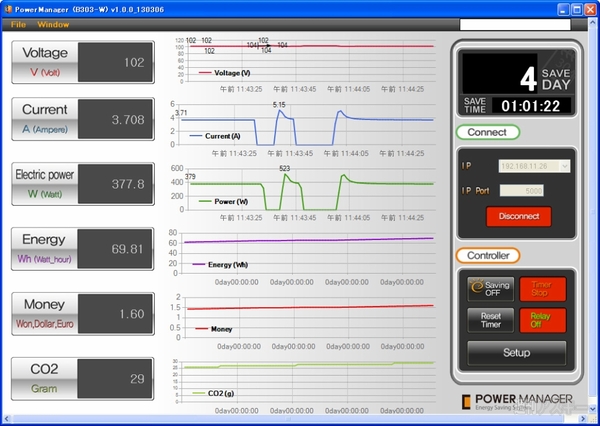Viewport: 600px width, 426px height.
Task: Click the Current A (Ampere) label
Action: click(x=45, y=129)
